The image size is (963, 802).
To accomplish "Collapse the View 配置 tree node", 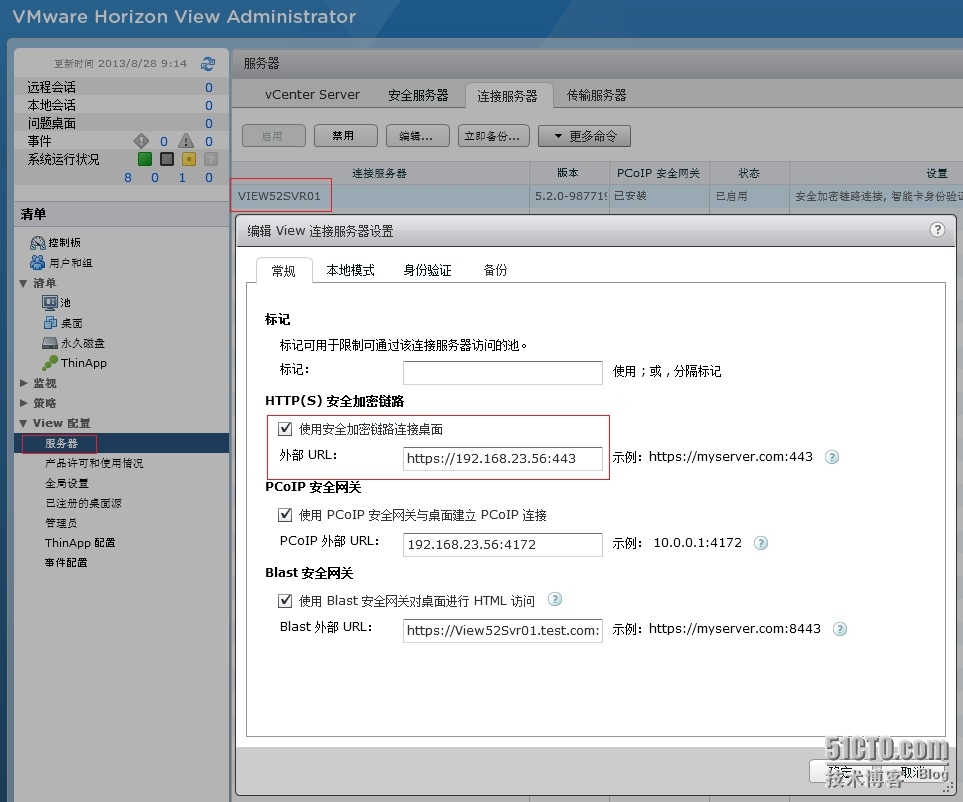I will tap(23, 423).
